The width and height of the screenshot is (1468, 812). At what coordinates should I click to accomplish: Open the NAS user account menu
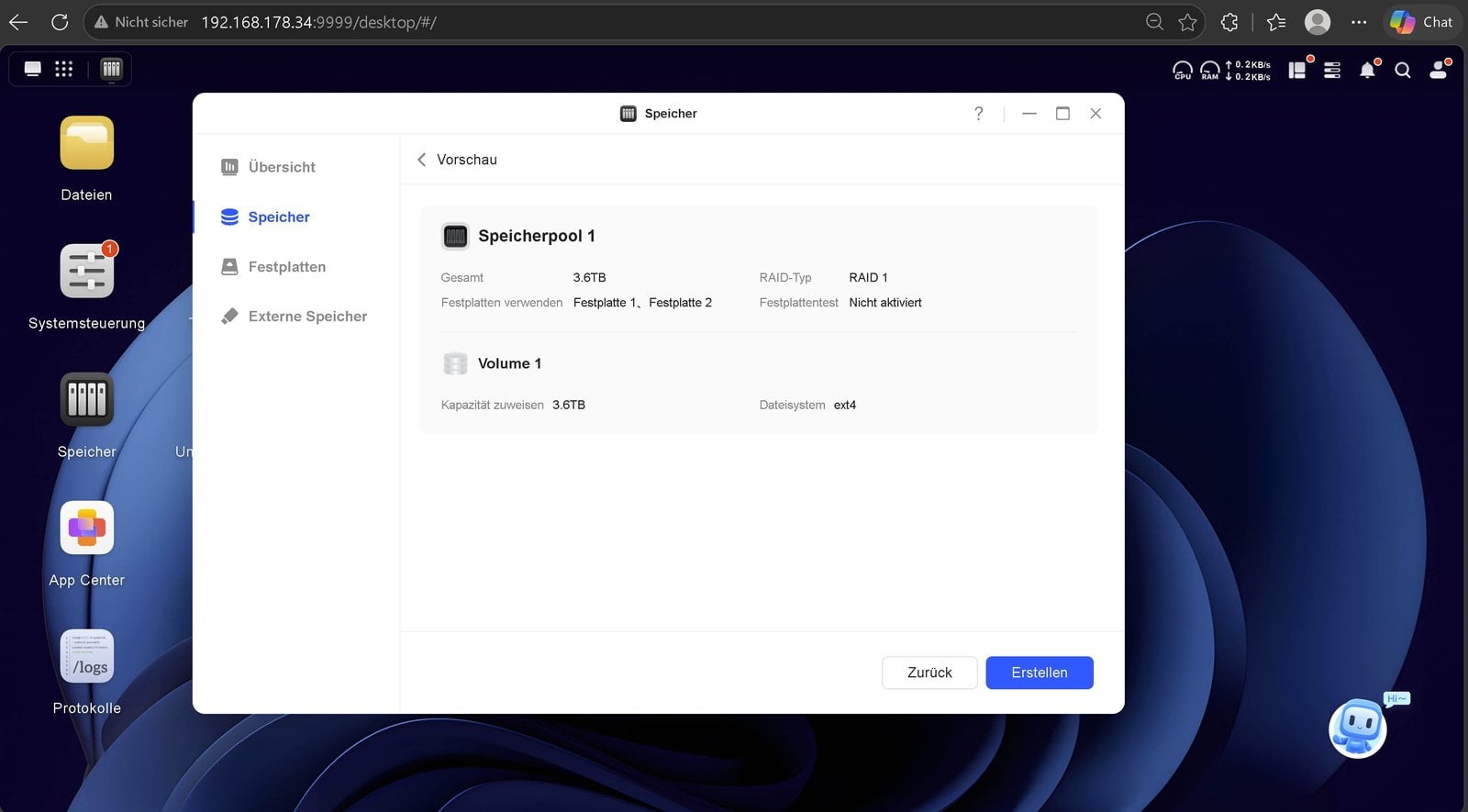(x=1439, y=70)
